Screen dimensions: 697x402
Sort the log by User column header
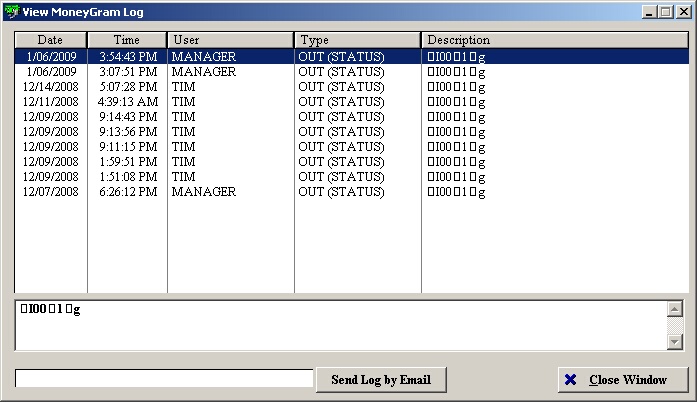[231, 40]
